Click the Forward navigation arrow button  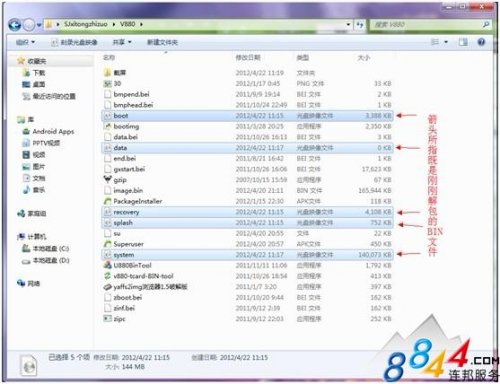click(29, 25)
